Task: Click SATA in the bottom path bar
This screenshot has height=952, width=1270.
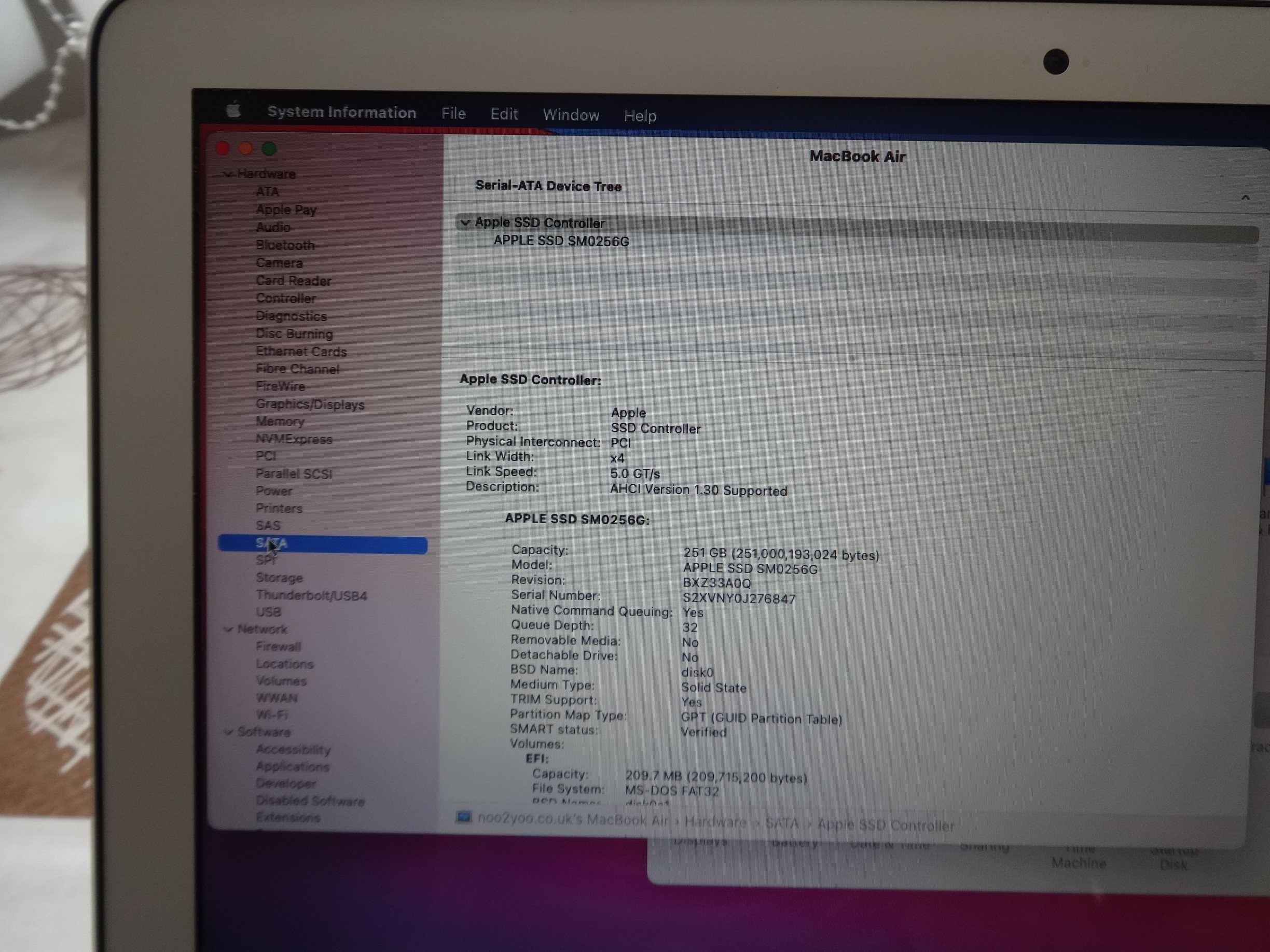Action: 781,823
